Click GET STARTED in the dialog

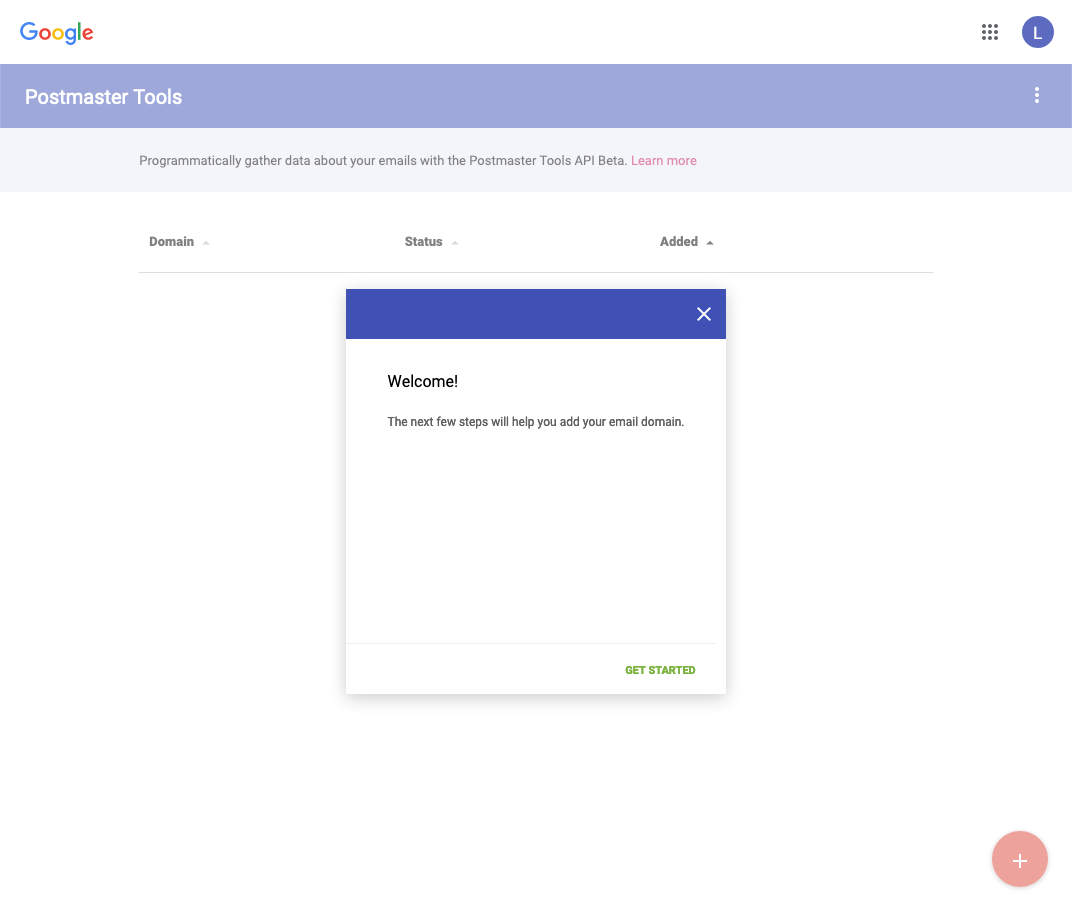point(660,670)
